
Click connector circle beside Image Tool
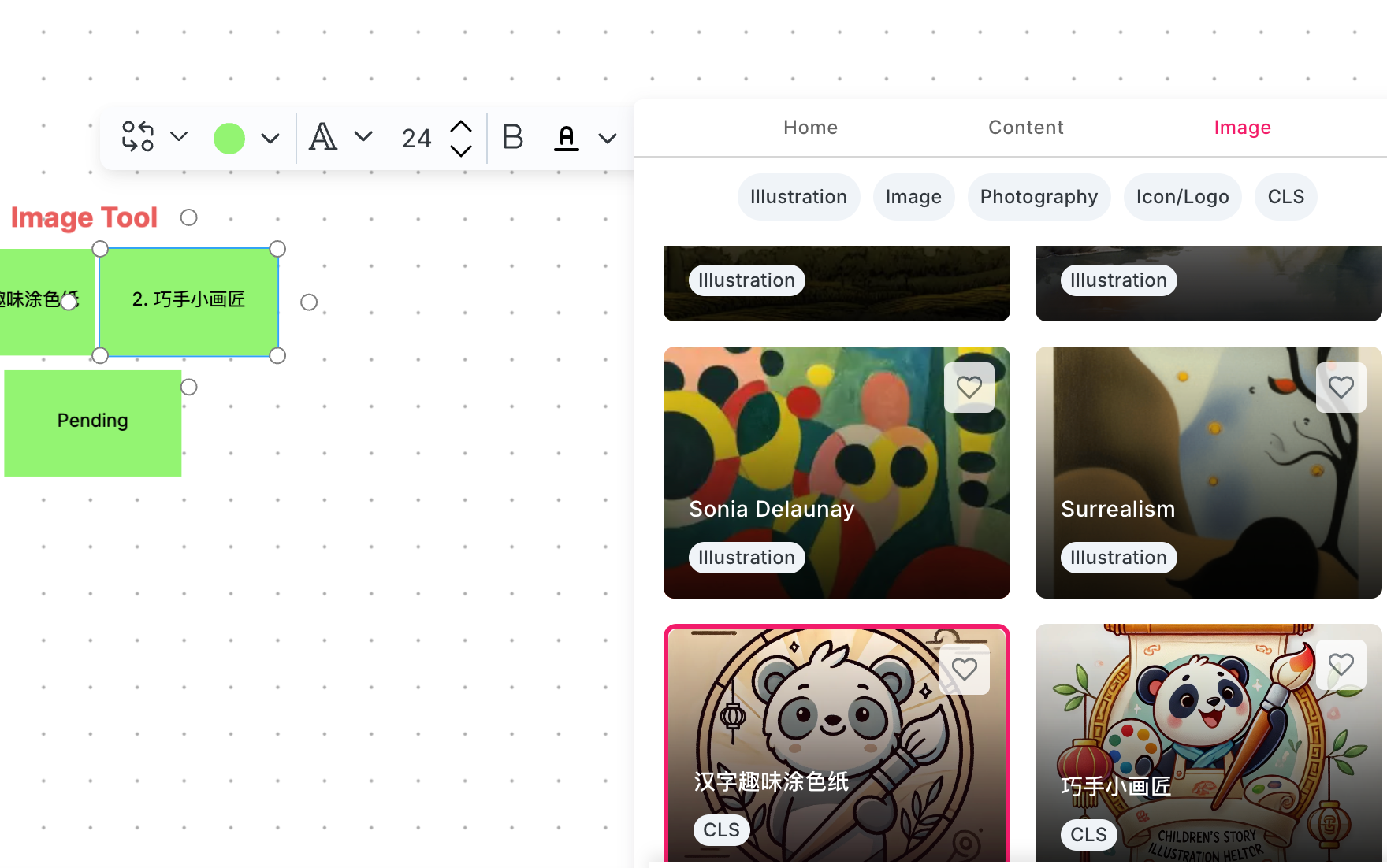pos(188,217)
